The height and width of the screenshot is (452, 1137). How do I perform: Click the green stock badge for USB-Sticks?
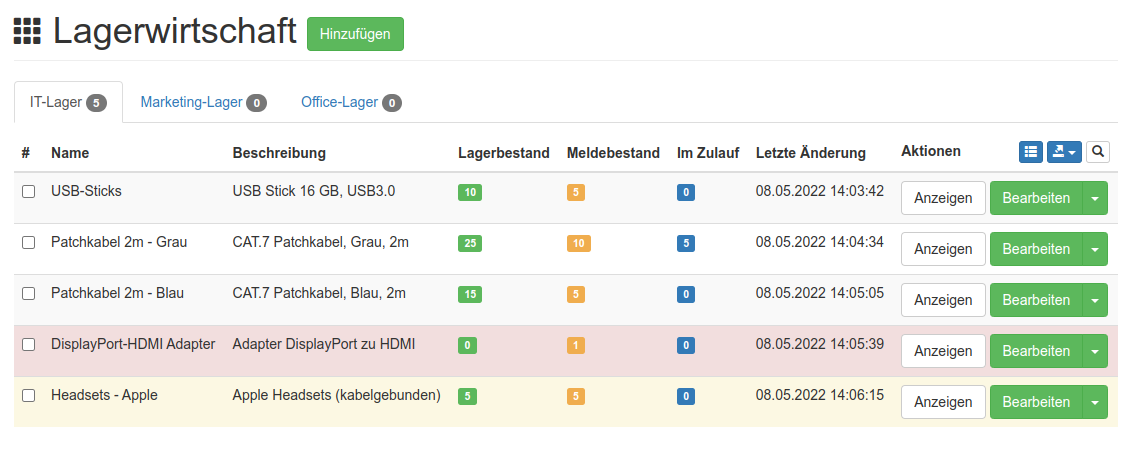pos(470,192)
